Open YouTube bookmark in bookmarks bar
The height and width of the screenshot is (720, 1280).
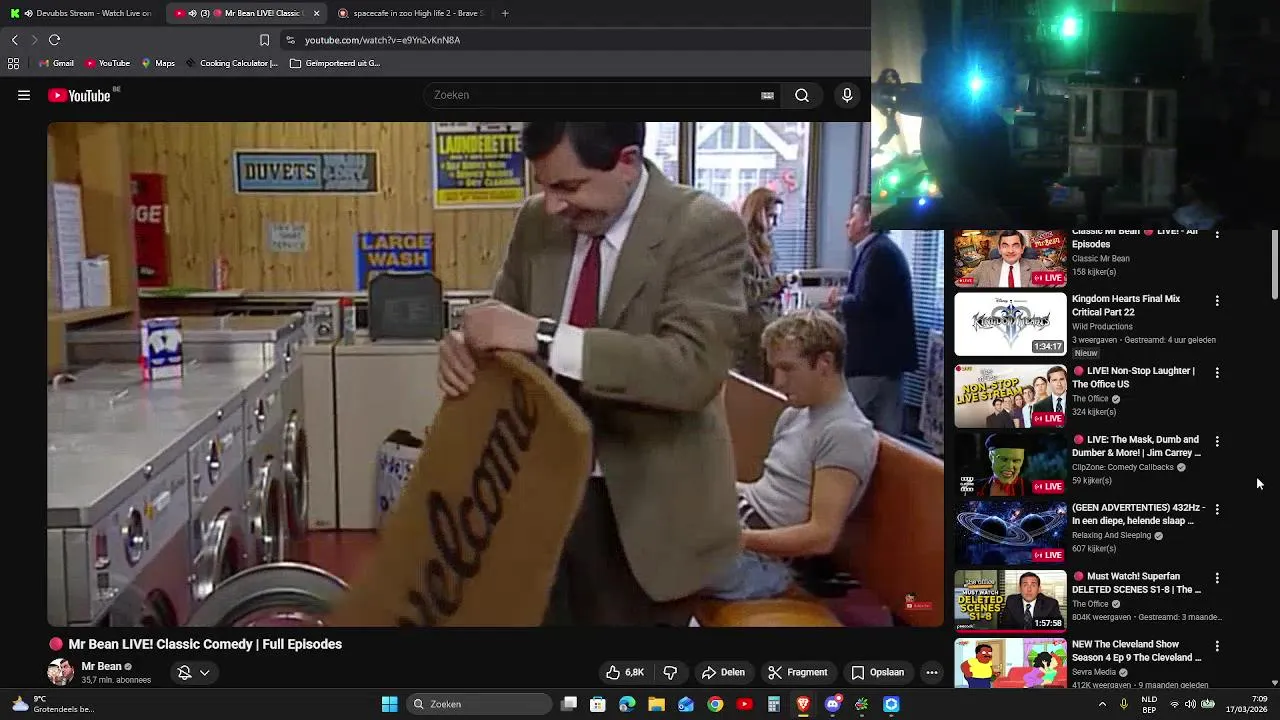coord(107,63)
